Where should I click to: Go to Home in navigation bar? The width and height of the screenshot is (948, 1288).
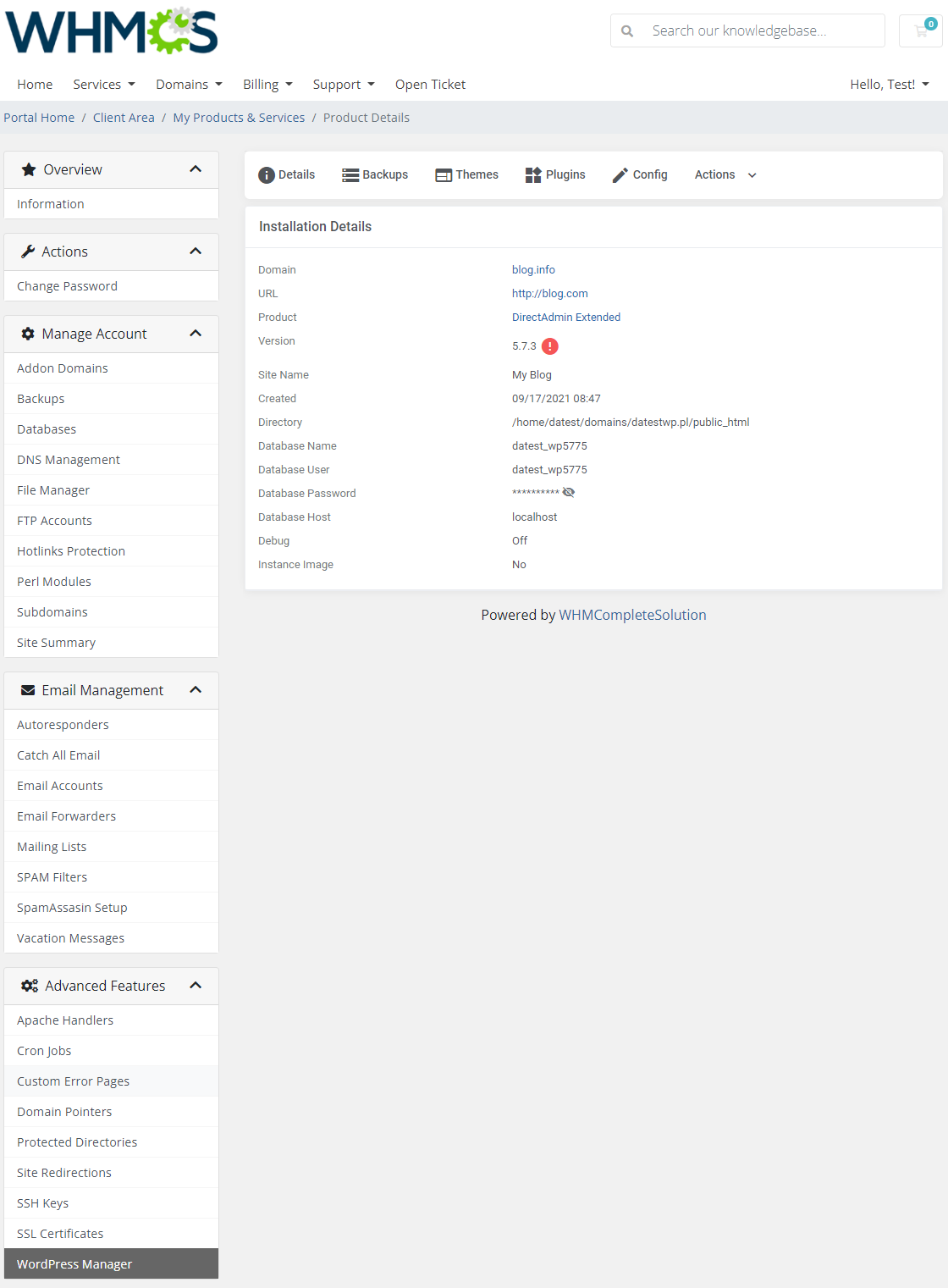click(35, 85)
